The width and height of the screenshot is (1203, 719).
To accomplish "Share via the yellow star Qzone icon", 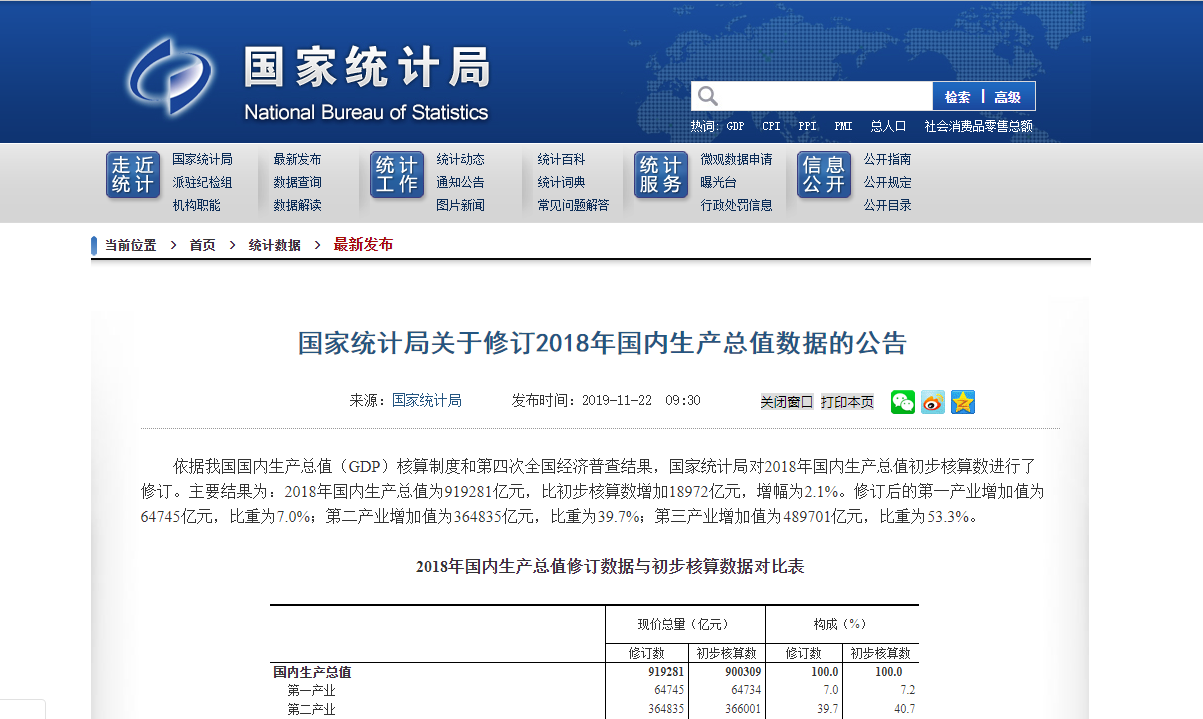I will [x=963, y=402].
